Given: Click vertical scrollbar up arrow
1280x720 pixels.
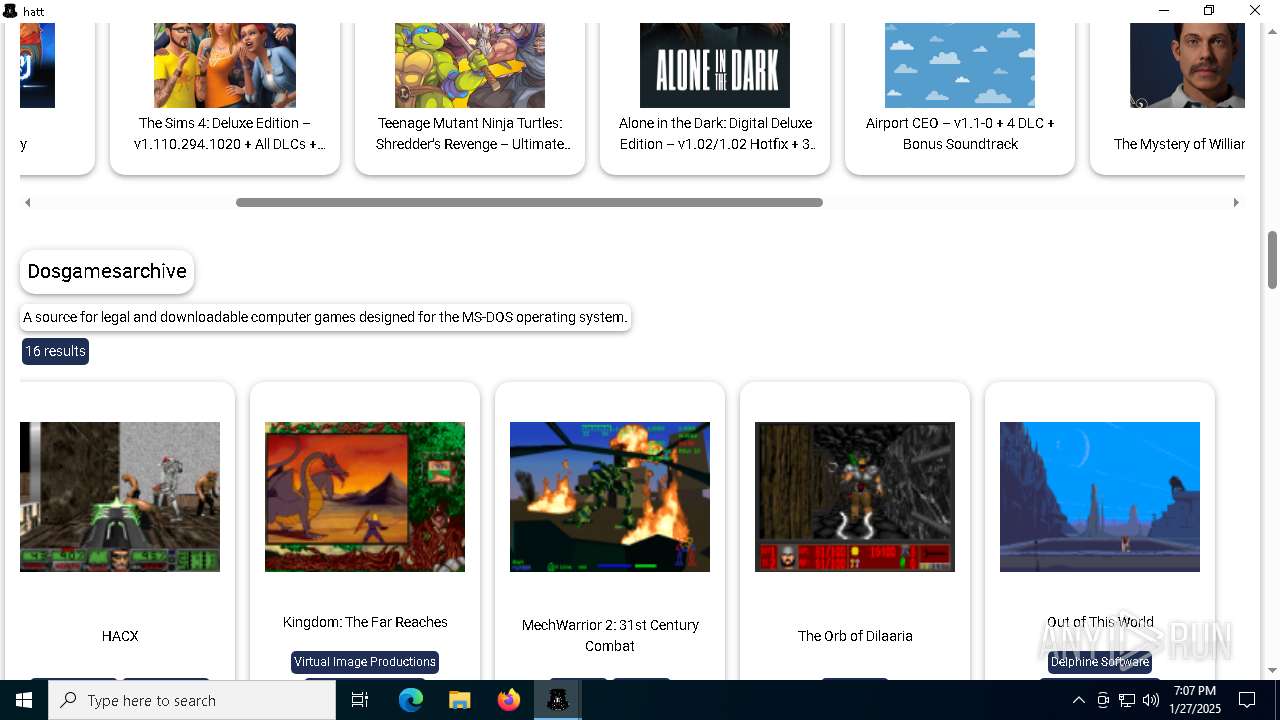Looking at the screenshot, I should tap(1272, 31).
